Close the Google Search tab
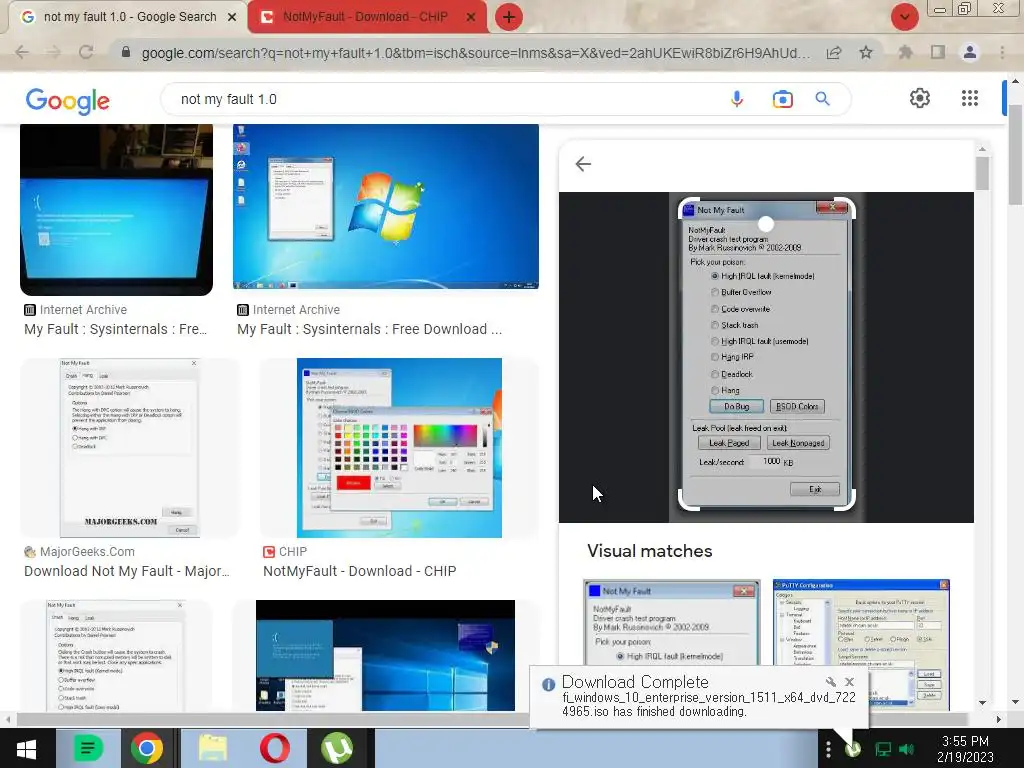 (x=232, y=18)
